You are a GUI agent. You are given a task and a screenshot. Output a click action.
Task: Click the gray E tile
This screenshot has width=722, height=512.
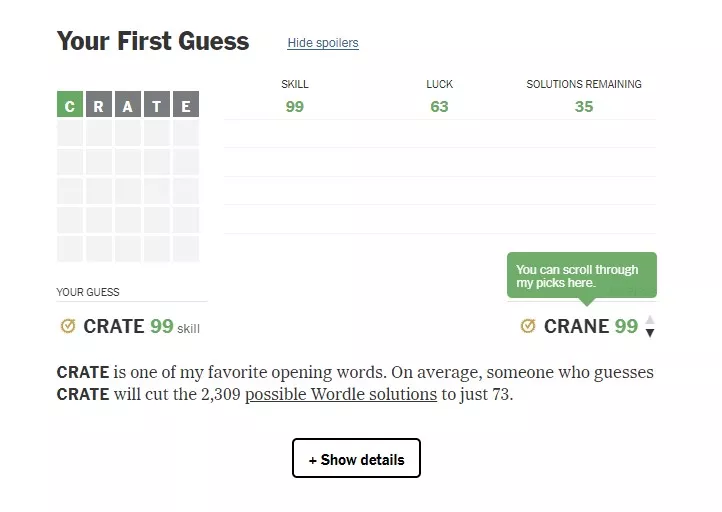tap(186, 105)
